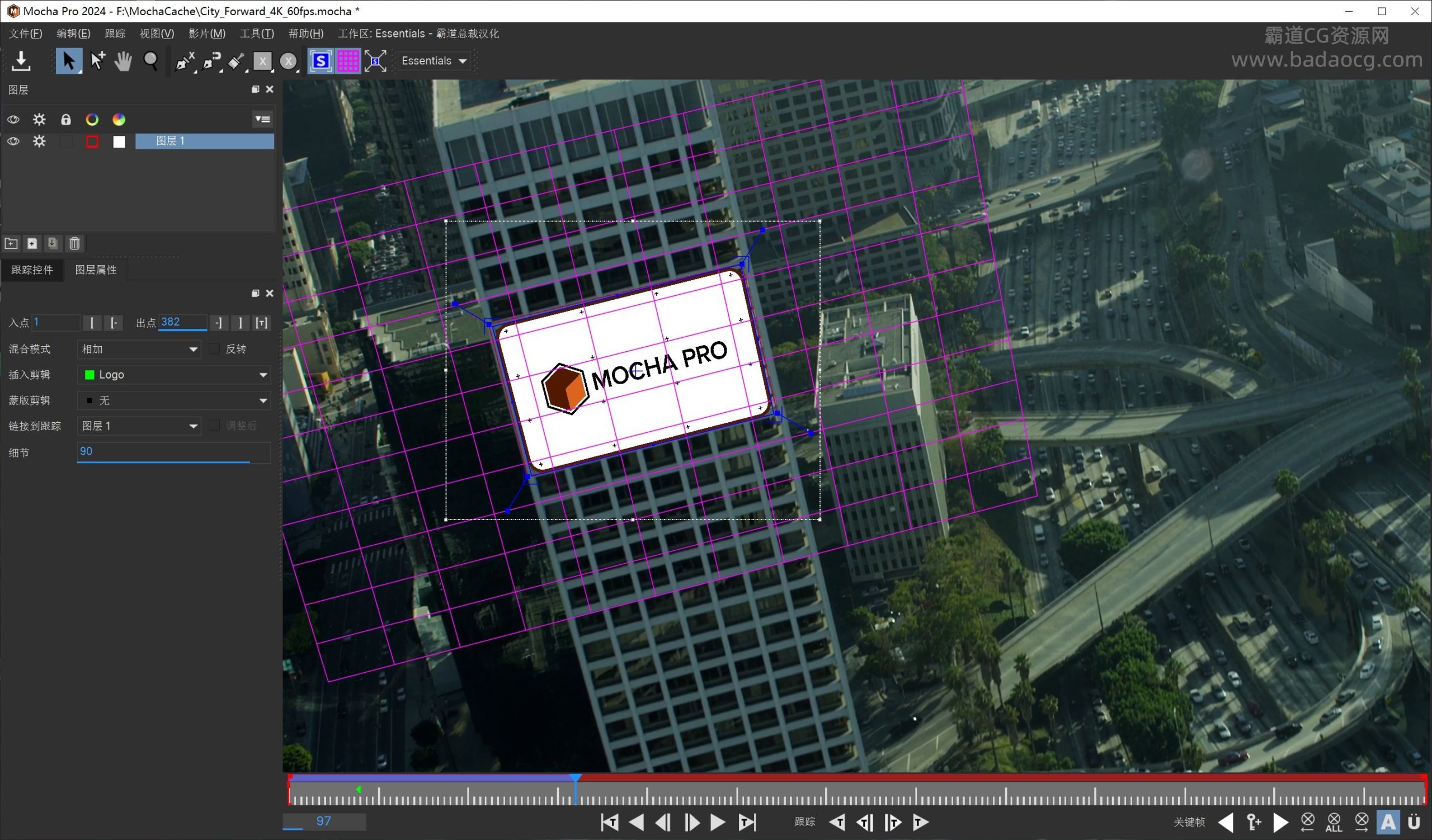Toggle the lock all layers header icon

coord(66,119)
